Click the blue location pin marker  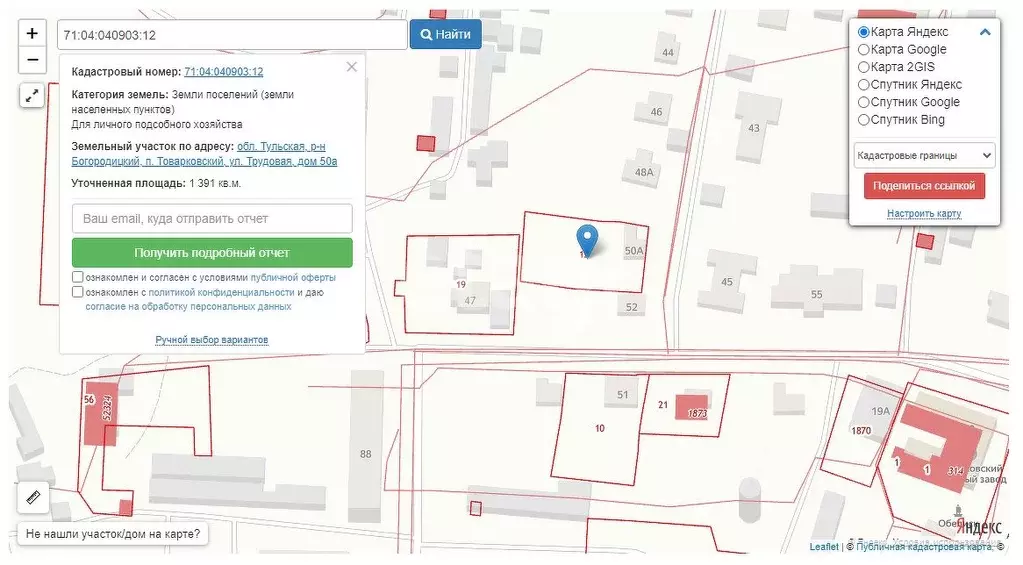[588, 239]
